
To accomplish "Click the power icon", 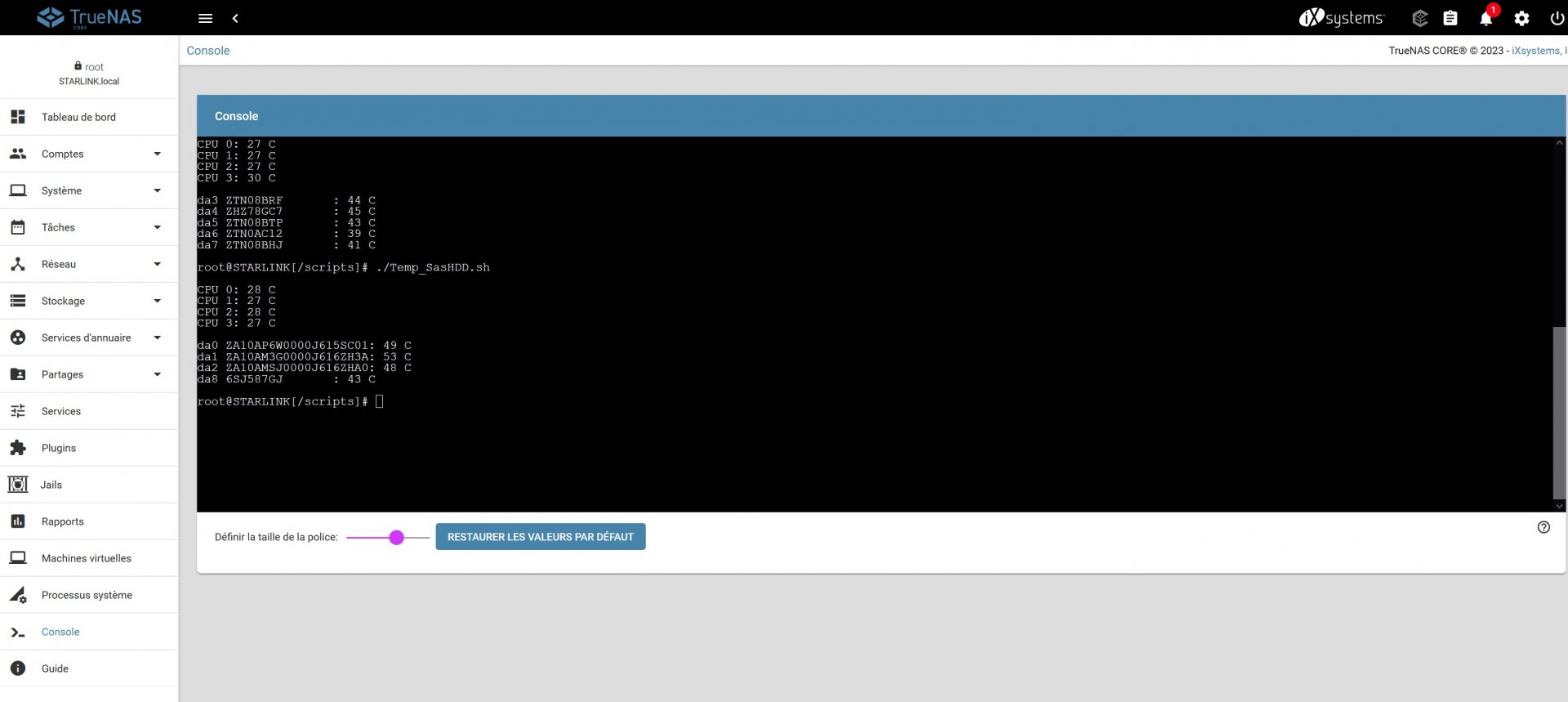I will [x=1557, y=18].
